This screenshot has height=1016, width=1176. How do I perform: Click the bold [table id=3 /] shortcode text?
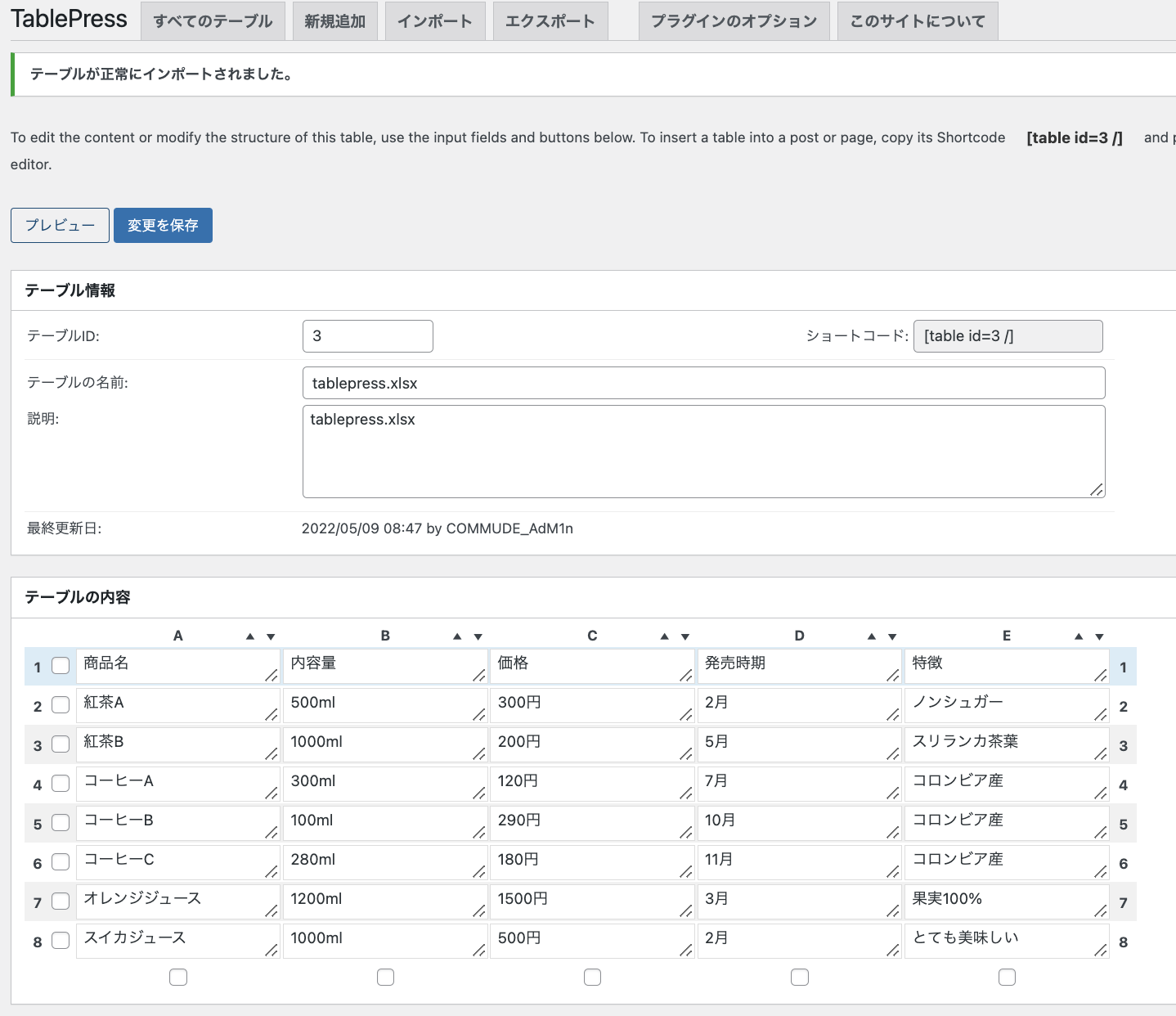[1075, 137]
